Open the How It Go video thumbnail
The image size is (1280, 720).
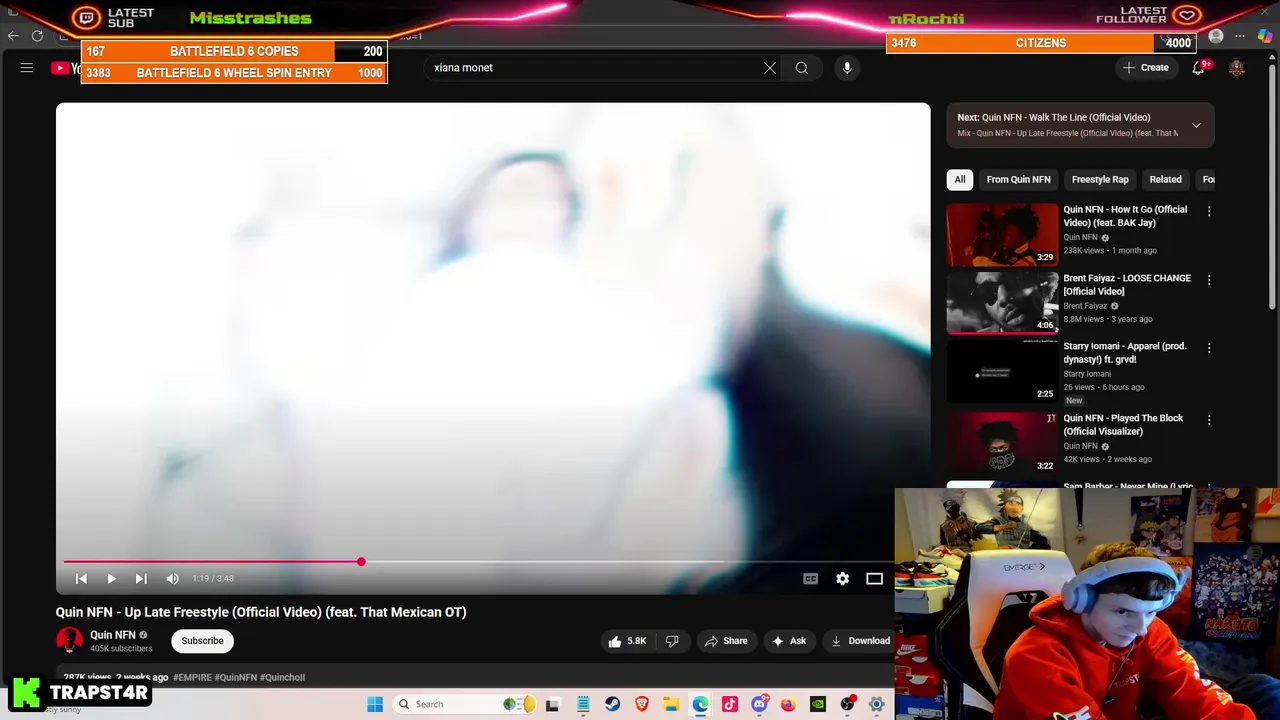(x=1002, y=235)
